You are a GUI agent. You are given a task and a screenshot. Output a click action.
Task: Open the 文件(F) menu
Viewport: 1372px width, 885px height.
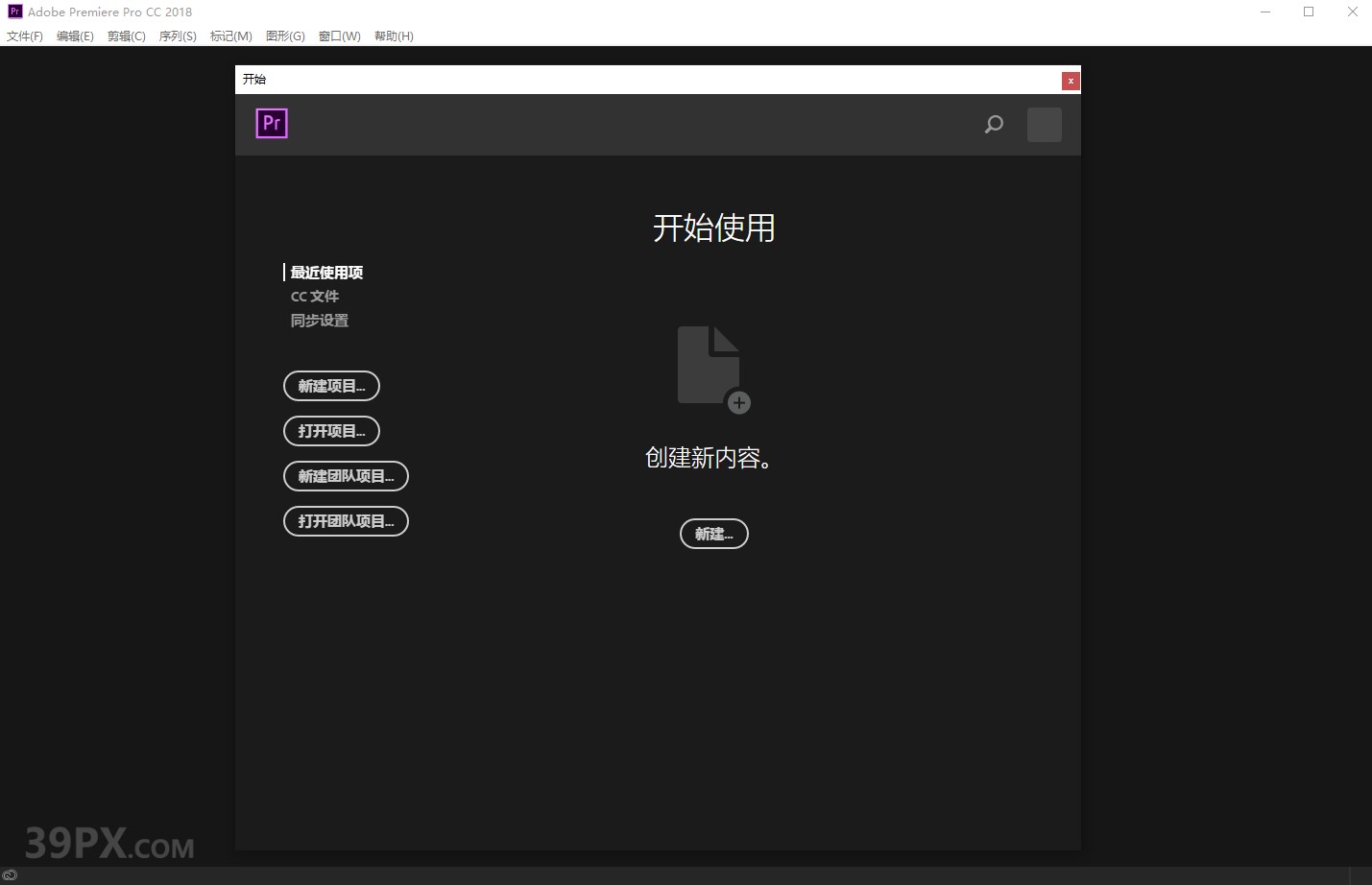click(x=24, y=36)
